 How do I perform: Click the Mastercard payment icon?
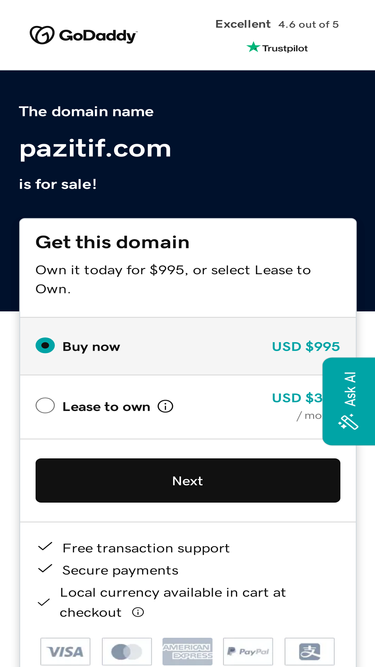[127, 651]
